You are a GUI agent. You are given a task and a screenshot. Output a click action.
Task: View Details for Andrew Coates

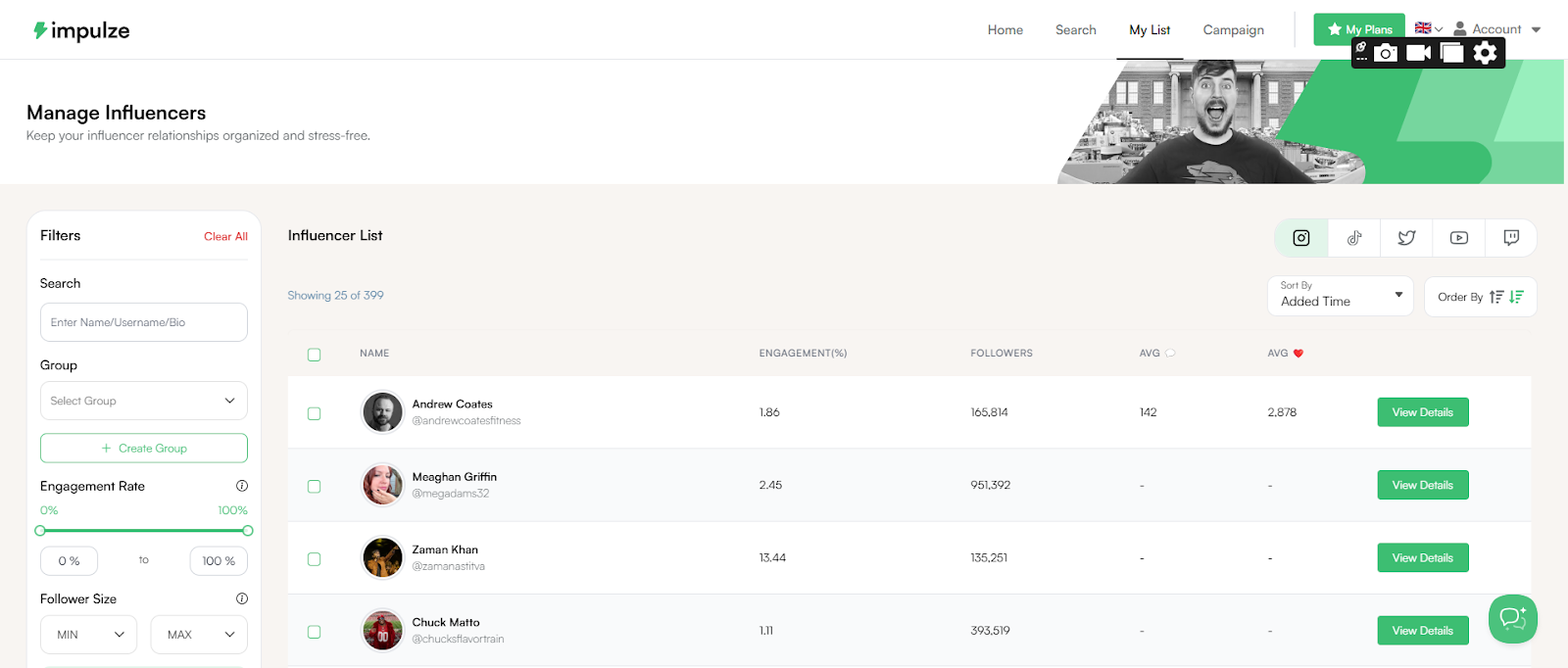coord(1423,412)
